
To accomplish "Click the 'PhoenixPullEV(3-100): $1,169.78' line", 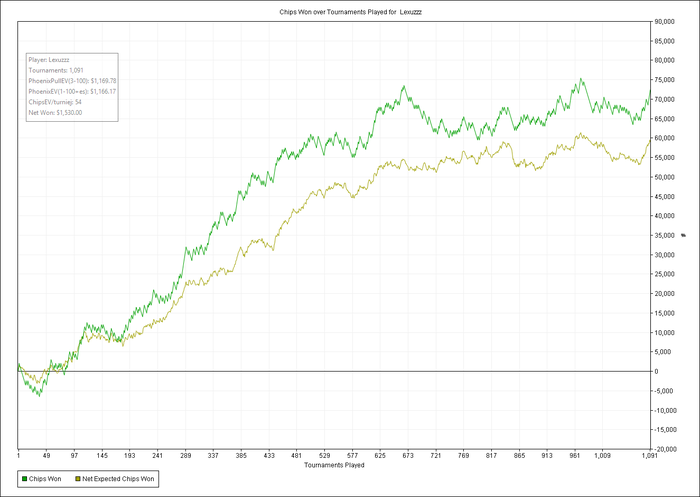I will [x=72, y=81].
